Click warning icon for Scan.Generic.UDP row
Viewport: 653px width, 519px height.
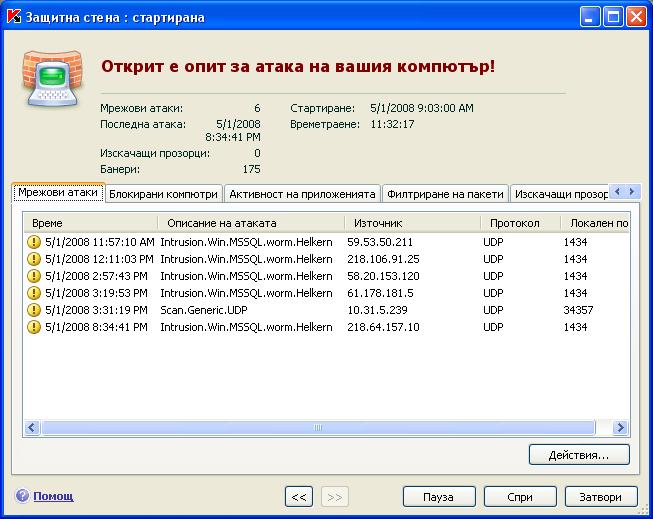coord(34,310)
